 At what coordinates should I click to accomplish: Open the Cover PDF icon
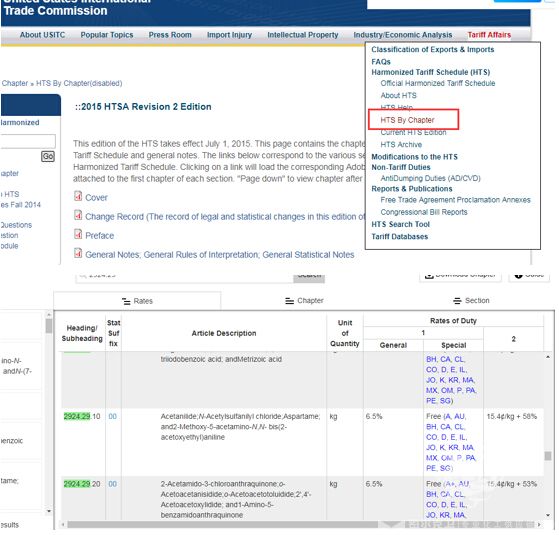(78, 196)
